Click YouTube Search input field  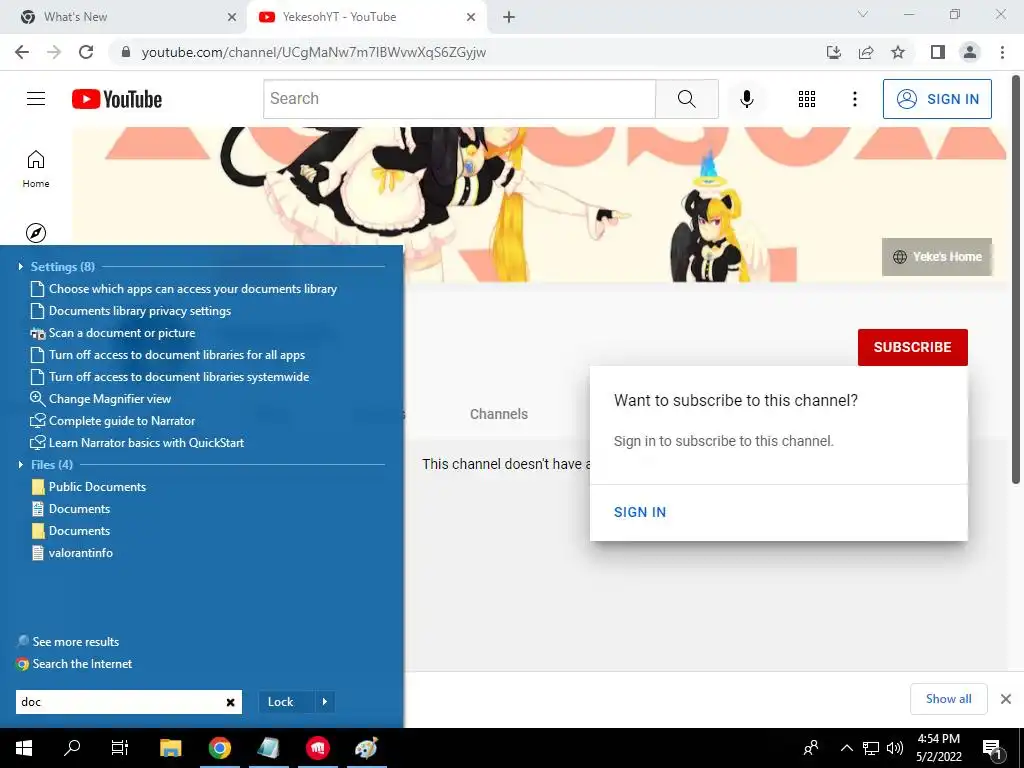pyautogui.click(x=459, y=99)
